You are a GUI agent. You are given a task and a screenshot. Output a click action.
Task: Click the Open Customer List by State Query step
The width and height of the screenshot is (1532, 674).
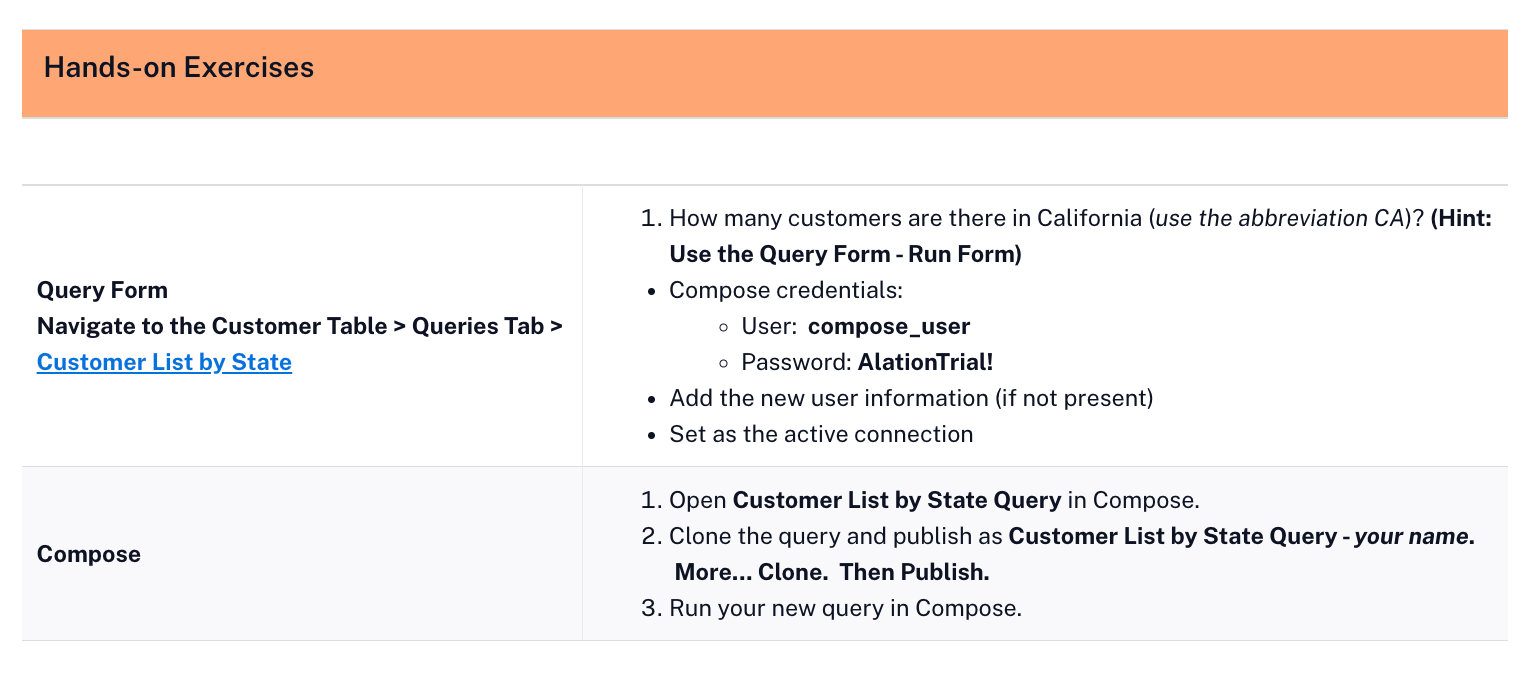click(x=933, y=500)
